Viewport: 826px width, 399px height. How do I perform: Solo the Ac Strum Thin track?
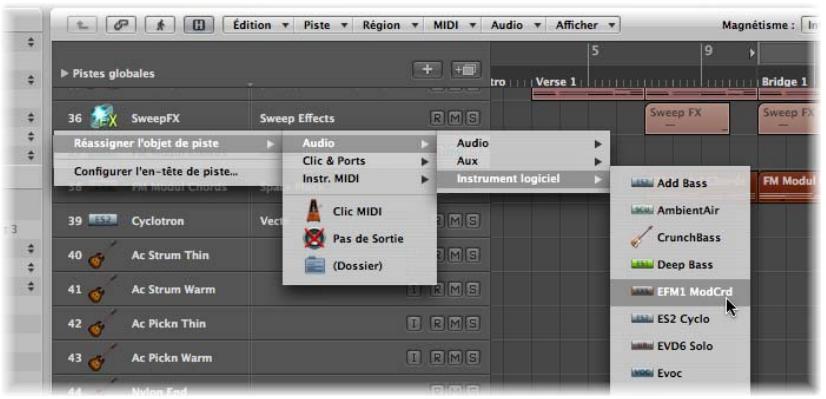pos(472,256)
